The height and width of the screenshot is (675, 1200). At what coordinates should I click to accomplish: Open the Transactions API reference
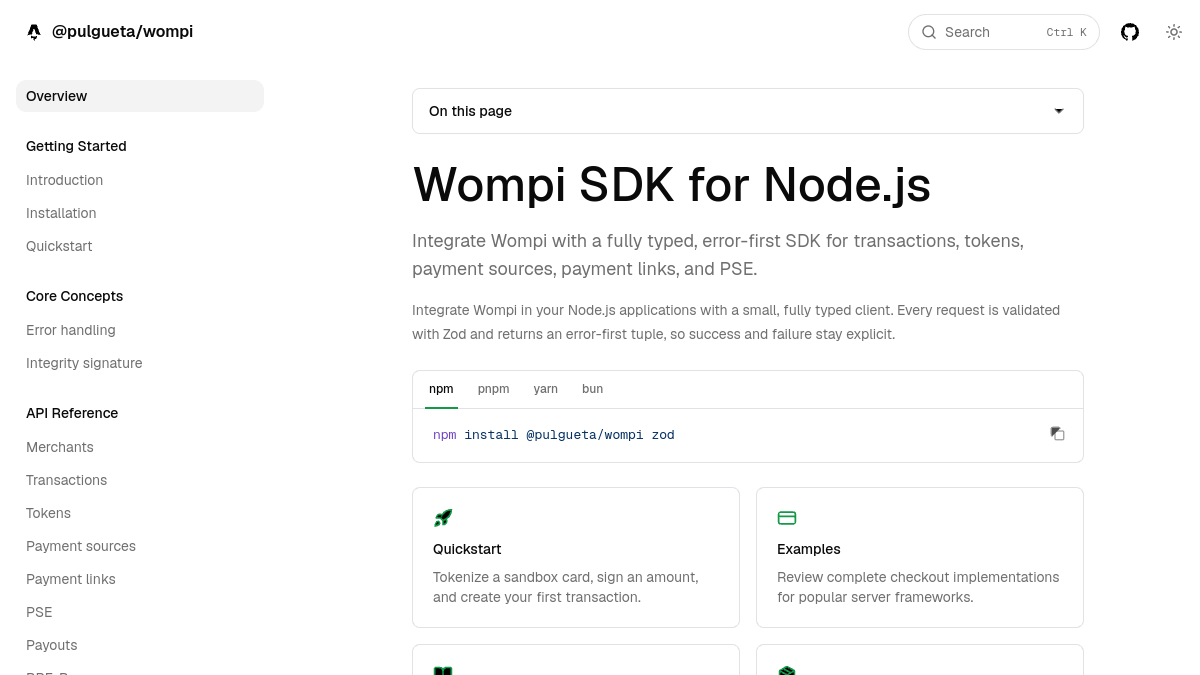(67, 480)
